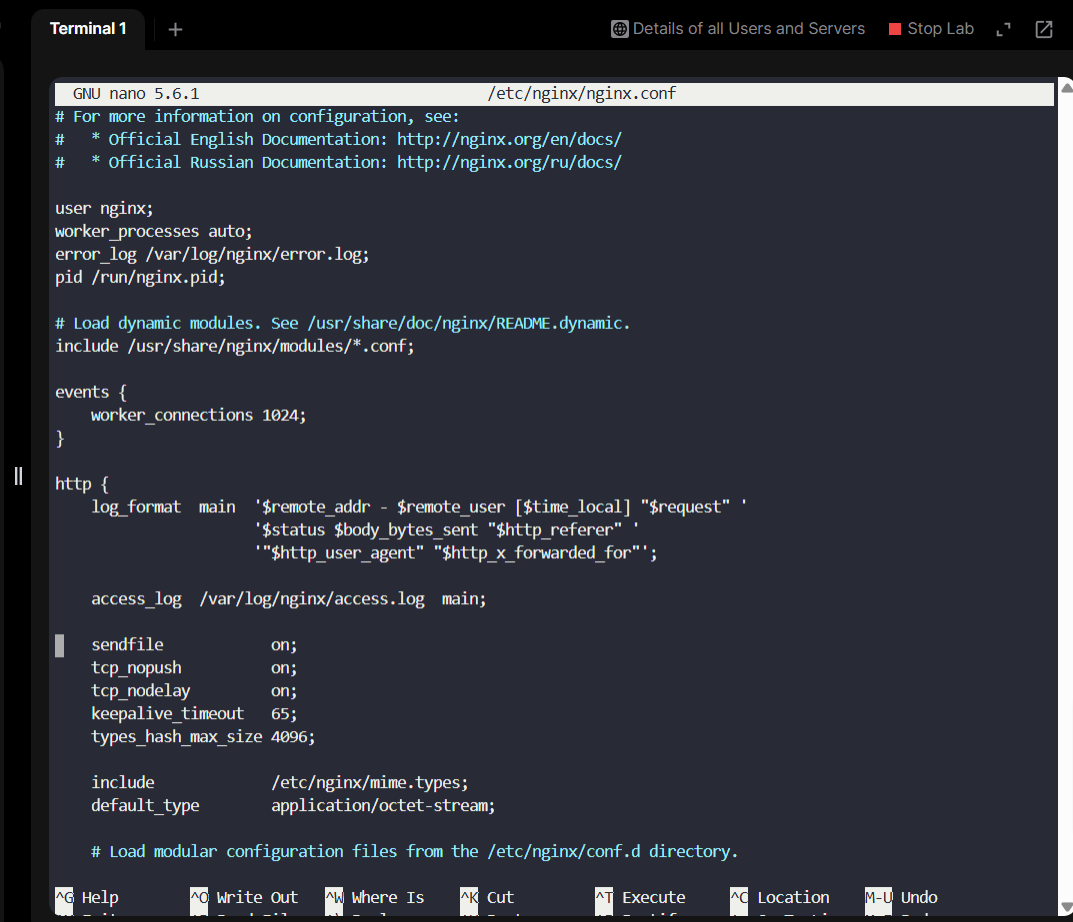Open a new terminal tab with plus icon
This screenshot has width=1073, height=922.
175,29
